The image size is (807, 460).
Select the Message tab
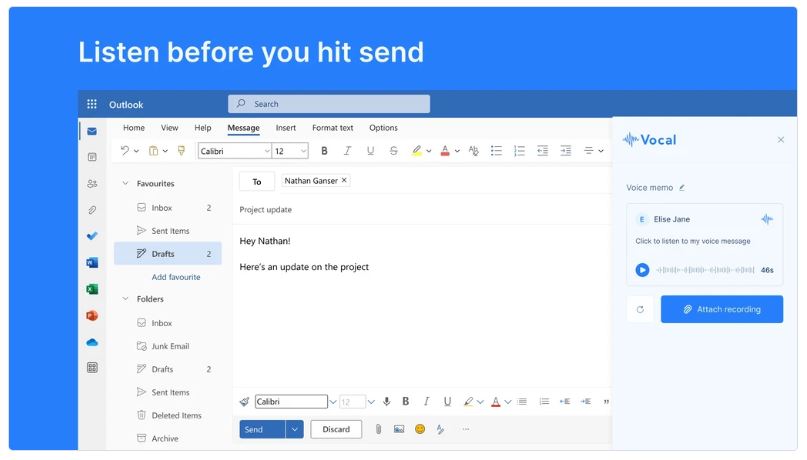coord(243,128)
